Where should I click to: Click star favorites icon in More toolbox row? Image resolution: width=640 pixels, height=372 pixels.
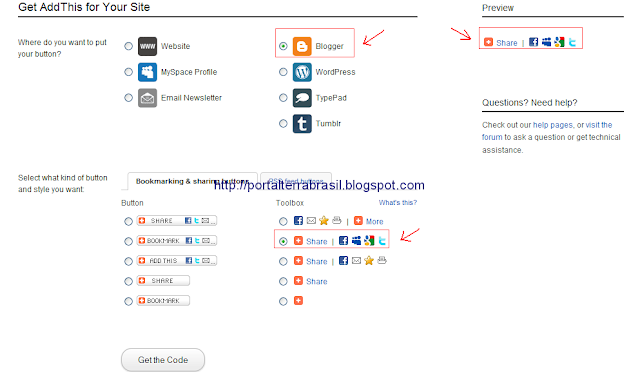(324, 221)
